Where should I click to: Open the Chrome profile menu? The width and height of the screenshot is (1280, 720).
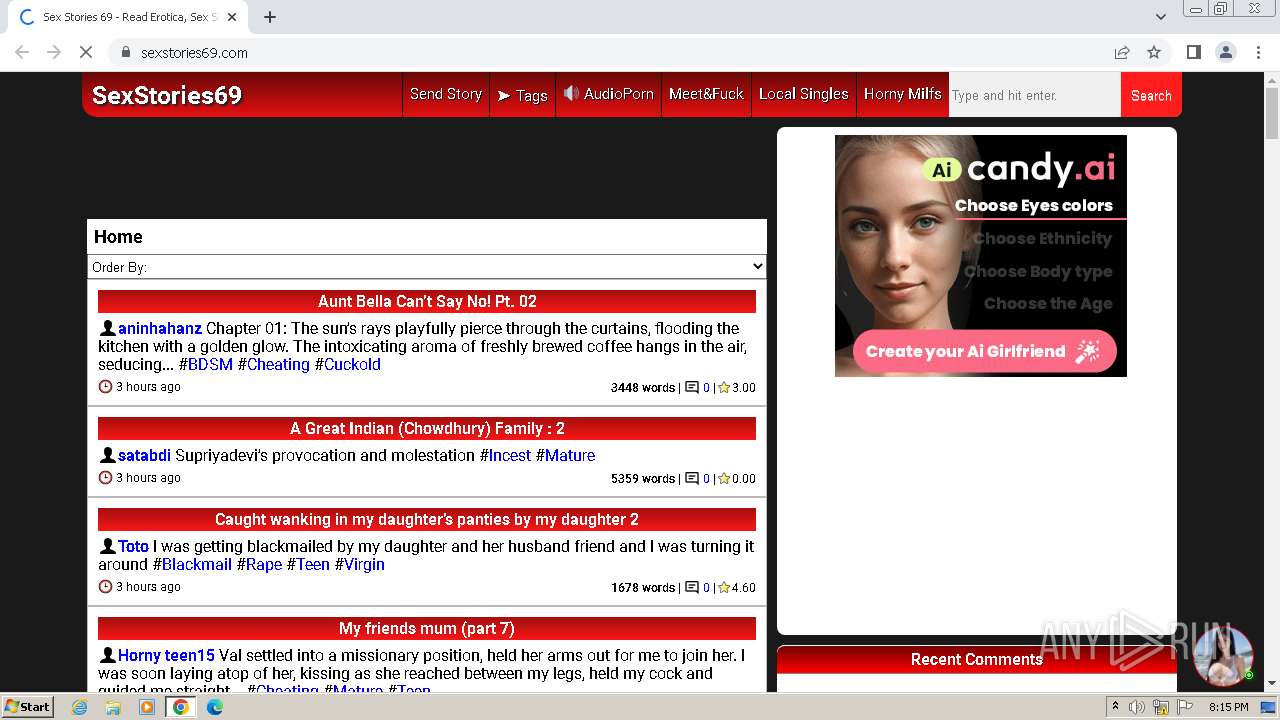pyautogui.click(x=1225, y=52)
